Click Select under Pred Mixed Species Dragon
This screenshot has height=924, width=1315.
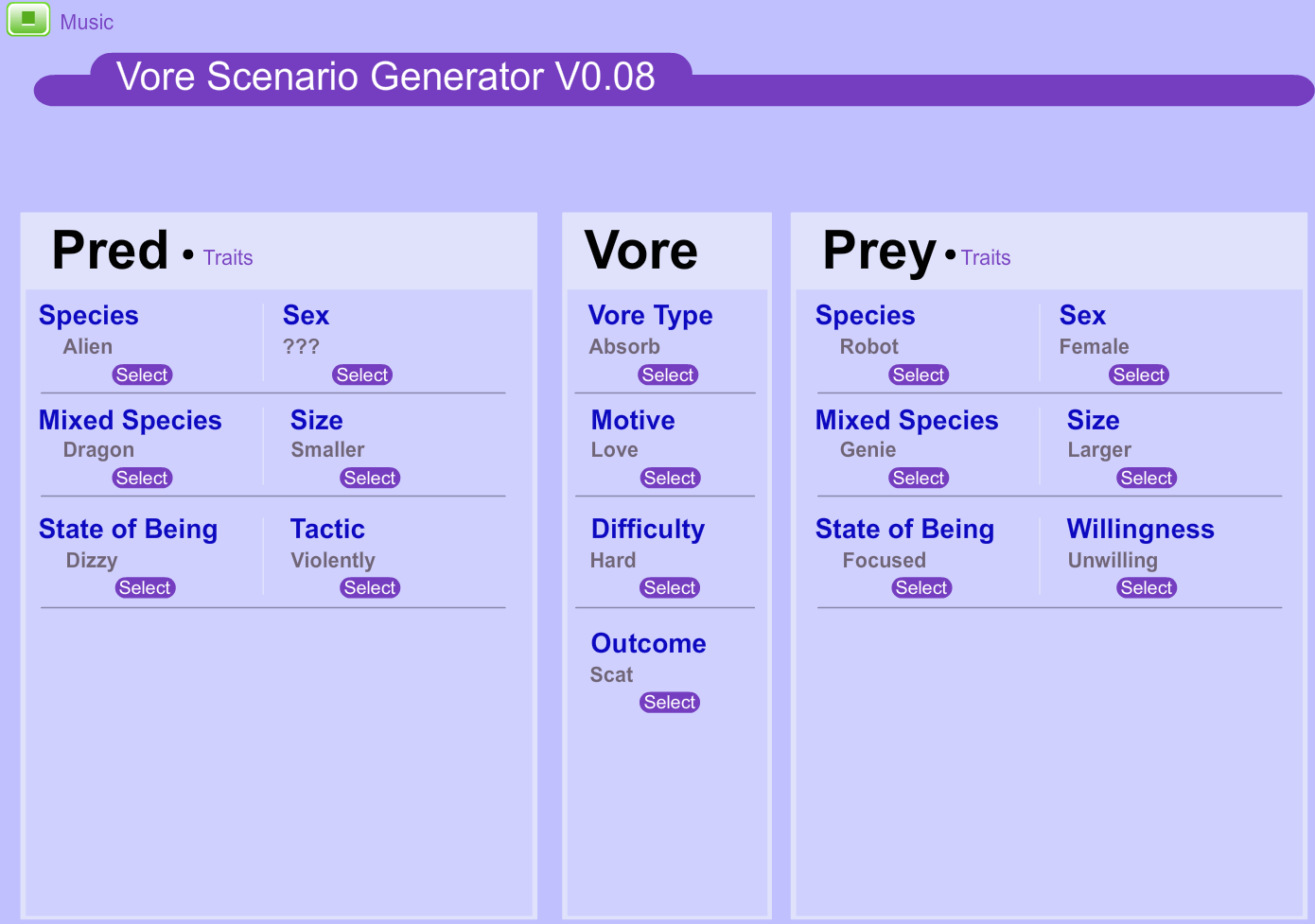coord(142,478)
